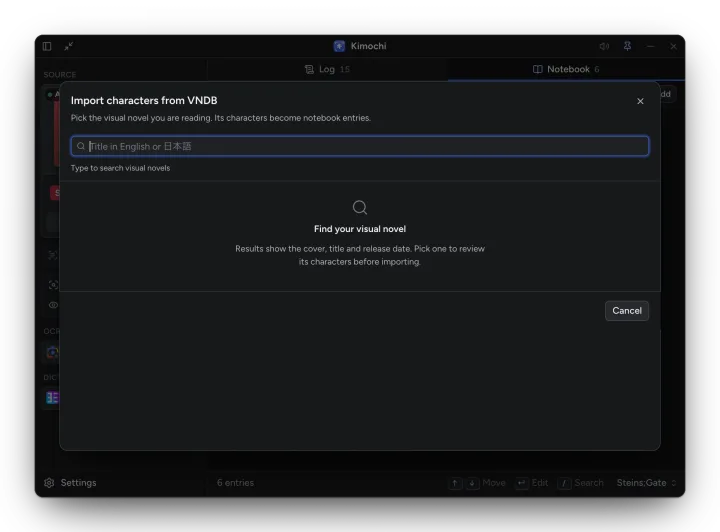Click the collapse-arrows icon in the title bar
The width and height of the screenshot is (720, 532).
(68, 46)
